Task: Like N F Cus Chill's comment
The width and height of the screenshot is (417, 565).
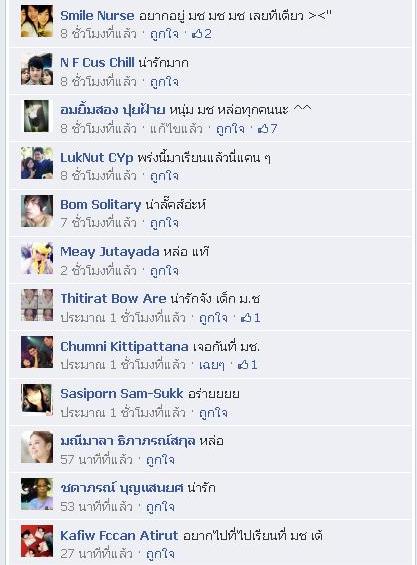Action: 164,82
